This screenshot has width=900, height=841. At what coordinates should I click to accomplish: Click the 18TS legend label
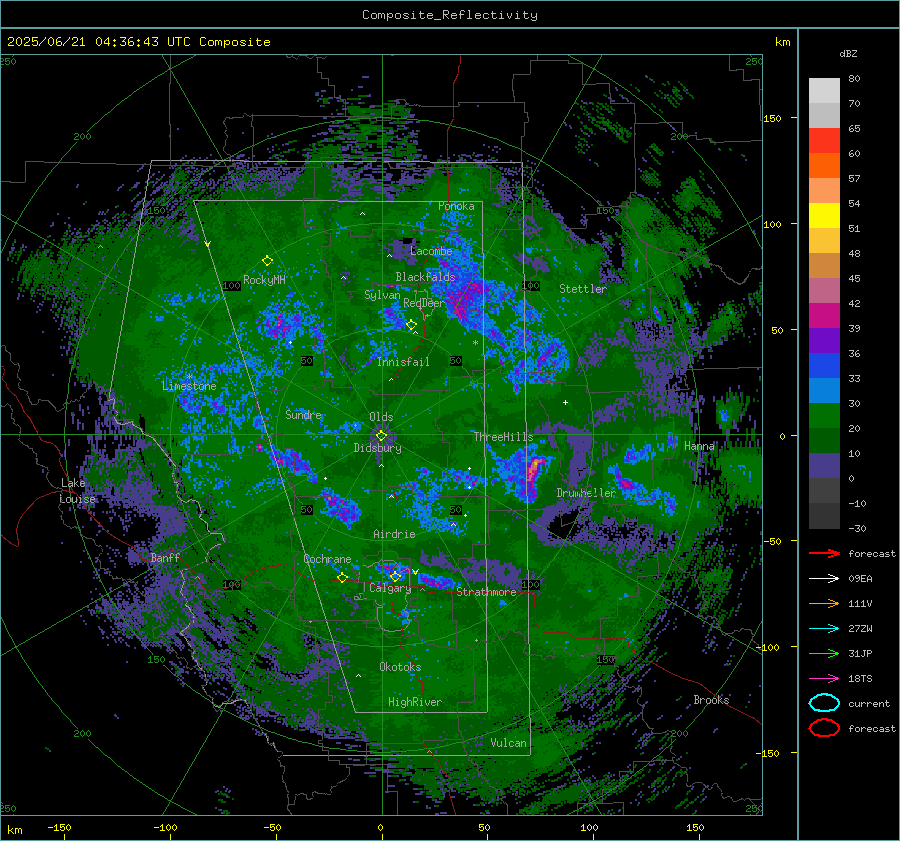(x=860, y=679)
